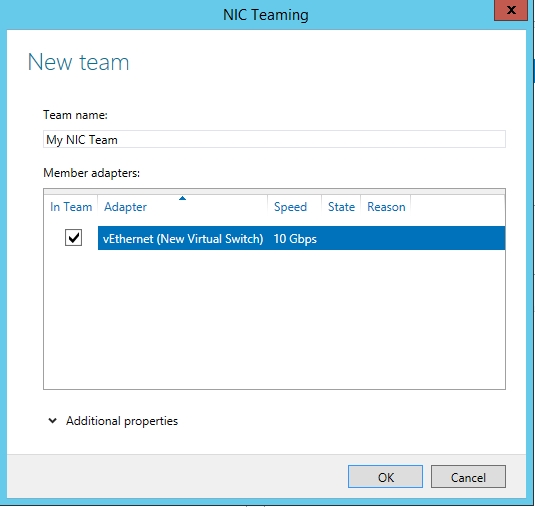The width and height of the screenshot is (535, 507).
Task: Click the Team name label
Action: coord(75,115)
